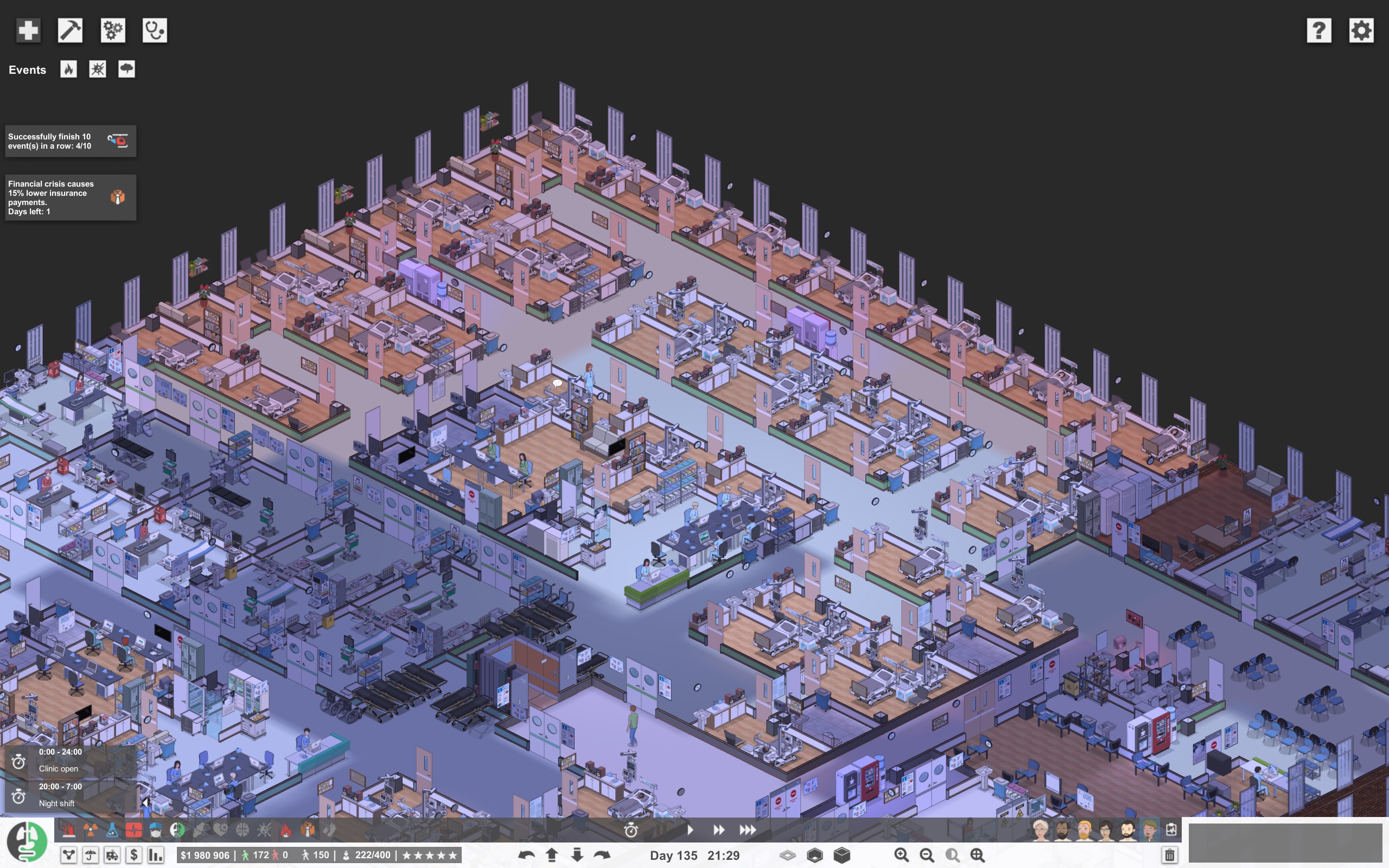
Task: Select the highlighted green-haired portrait
Action: coord(1150,830)
